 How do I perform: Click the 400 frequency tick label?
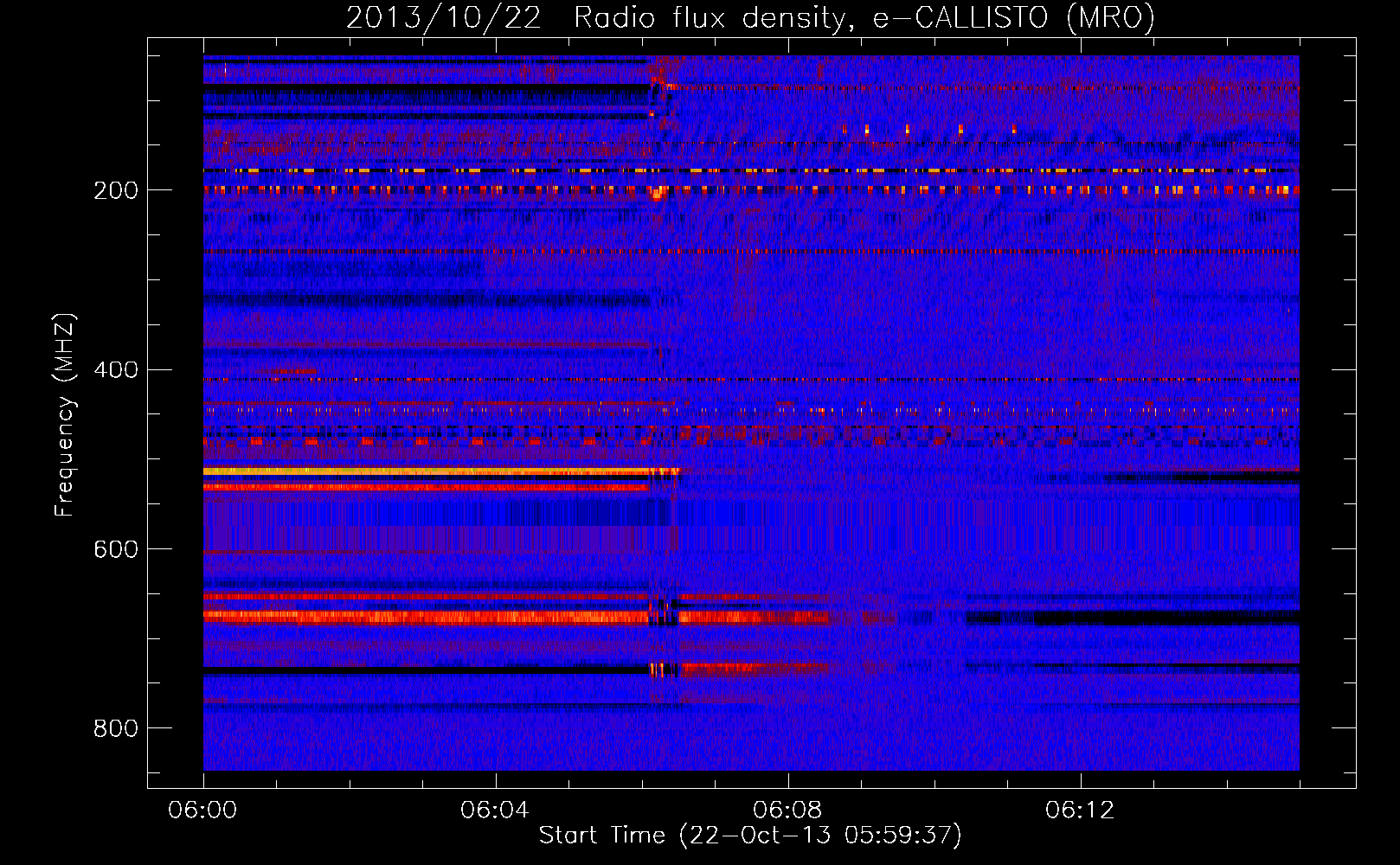(x=116, y=370)
